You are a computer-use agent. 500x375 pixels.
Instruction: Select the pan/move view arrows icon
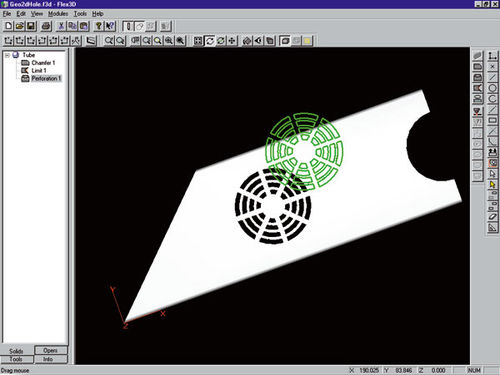tap(232, 41)
